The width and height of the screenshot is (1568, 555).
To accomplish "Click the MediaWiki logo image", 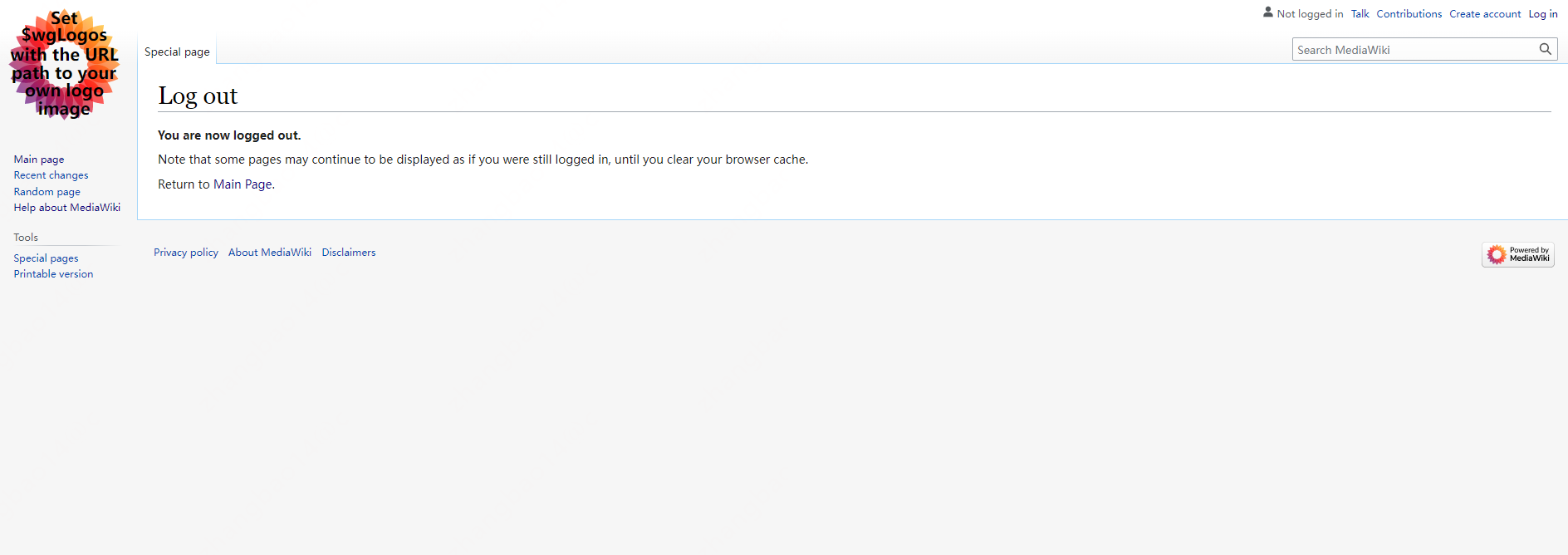I will 64,65.
